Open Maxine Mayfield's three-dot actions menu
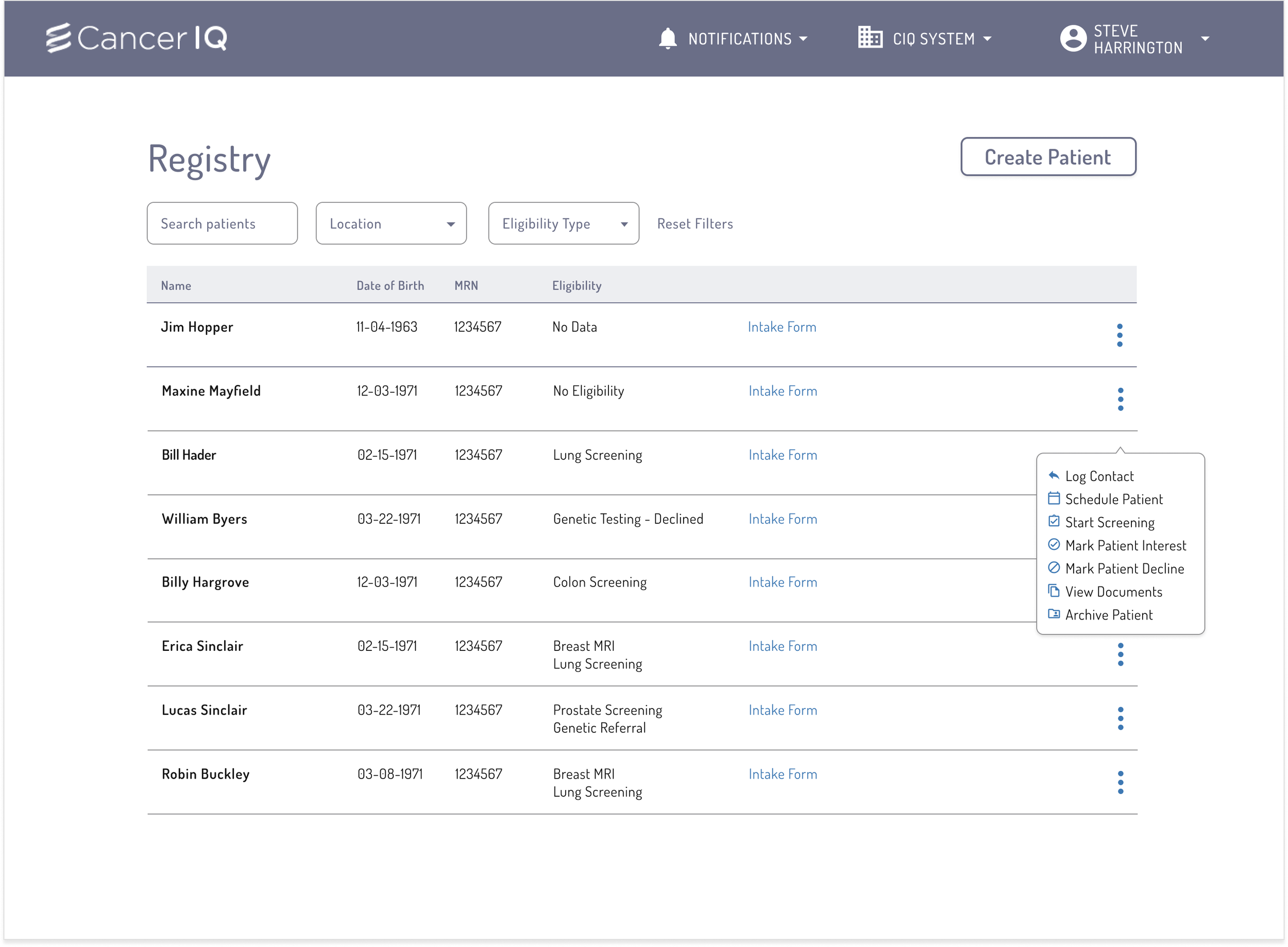Screen dimensions: 1288x947 click(1120, 399)
